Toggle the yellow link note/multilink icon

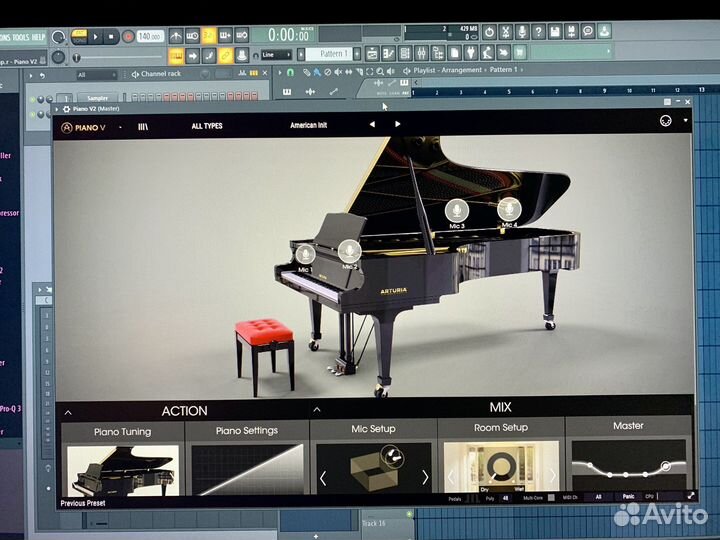[x=225, y=56]
